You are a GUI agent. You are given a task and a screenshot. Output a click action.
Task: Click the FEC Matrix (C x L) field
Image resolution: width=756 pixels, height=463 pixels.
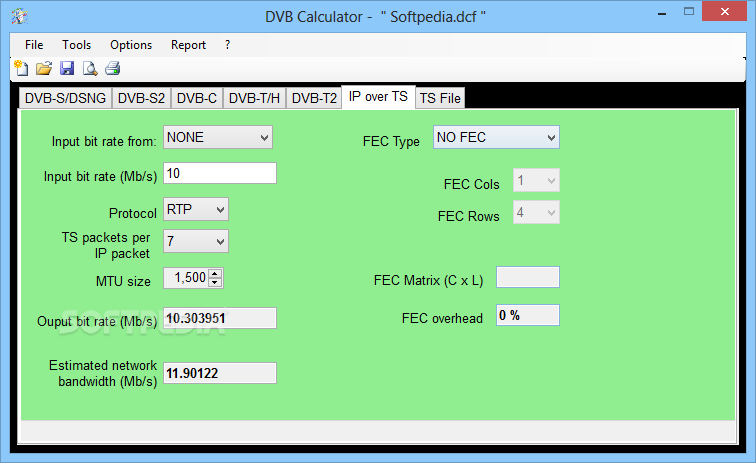[x=528, y=277]
